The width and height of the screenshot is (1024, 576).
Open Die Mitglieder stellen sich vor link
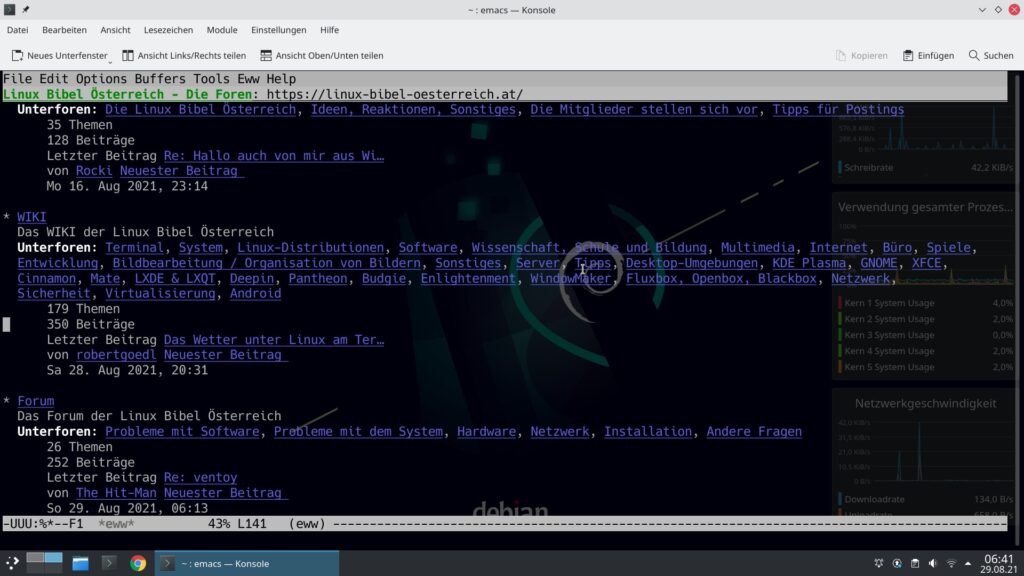644,110
